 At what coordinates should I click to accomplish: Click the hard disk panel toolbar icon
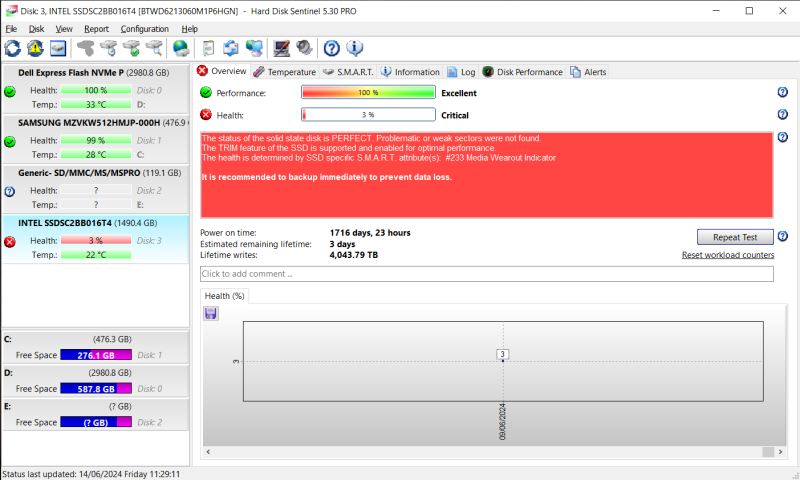click(58, 48)
